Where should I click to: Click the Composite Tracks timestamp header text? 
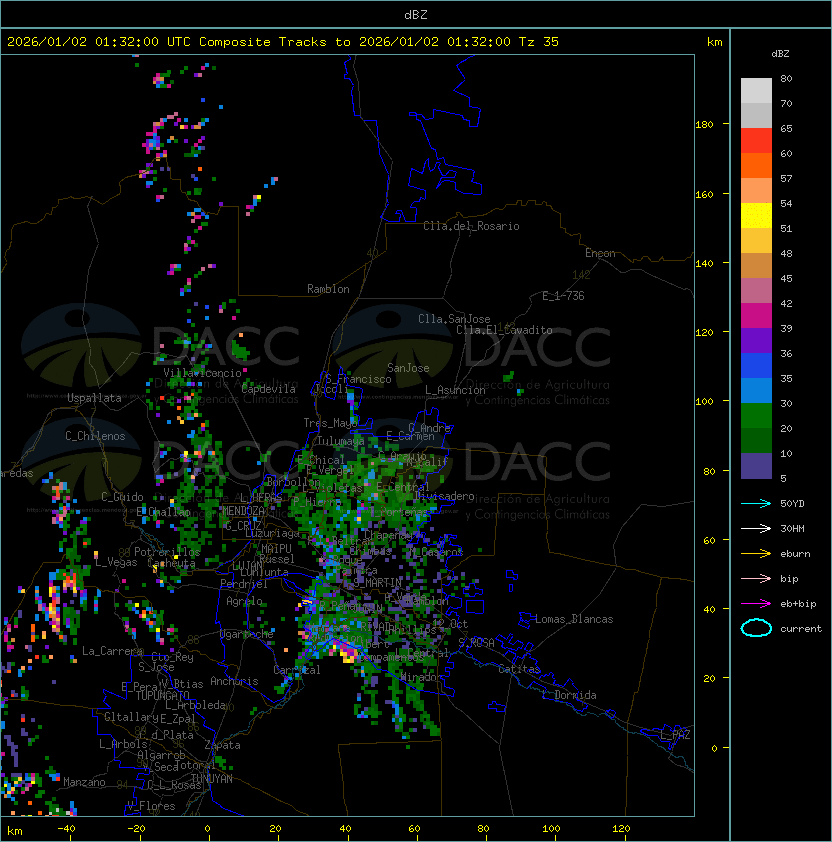click(283, 42)
